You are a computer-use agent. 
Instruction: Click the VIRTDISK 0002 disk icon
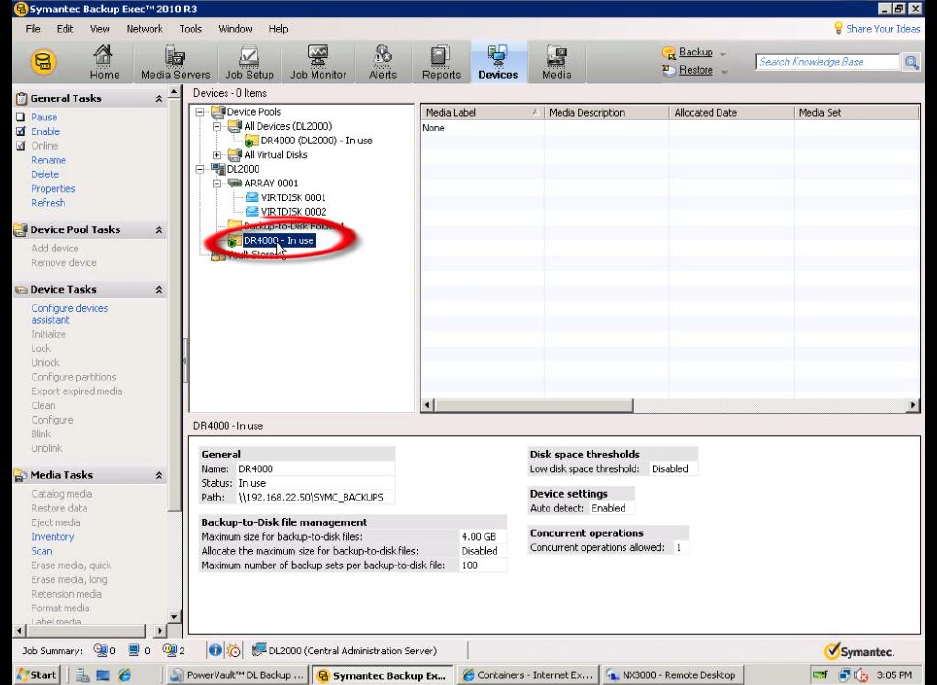(x=252, y=212)
